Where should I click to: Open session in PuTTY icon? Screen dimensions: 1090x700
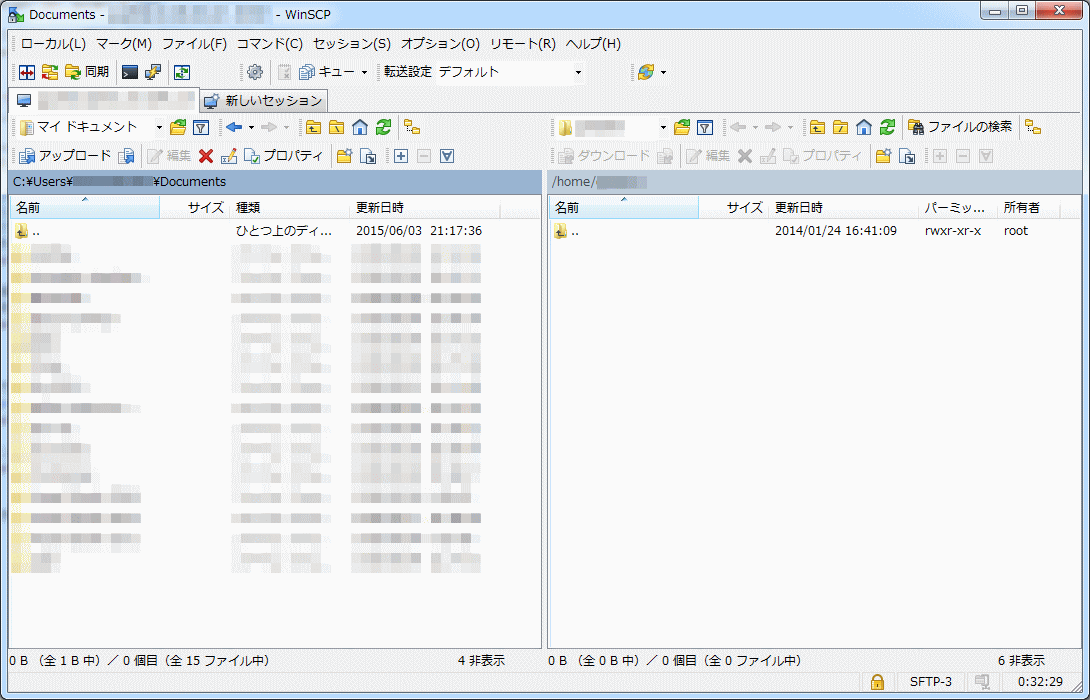coord(153,72)
